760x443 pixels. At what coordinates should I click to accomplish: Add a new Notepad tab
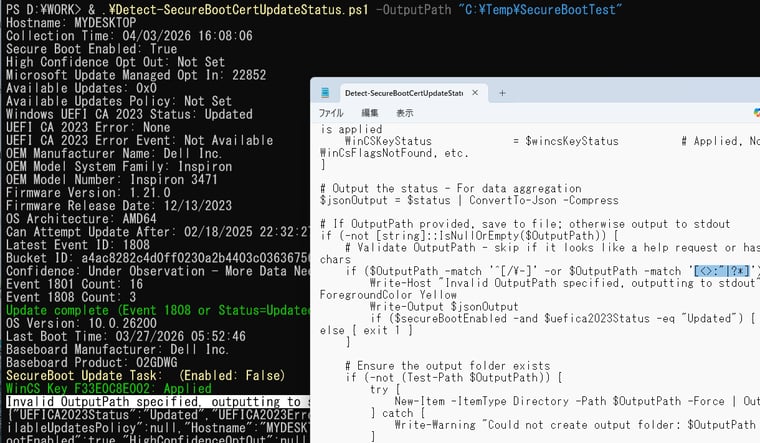pos(502,93)
